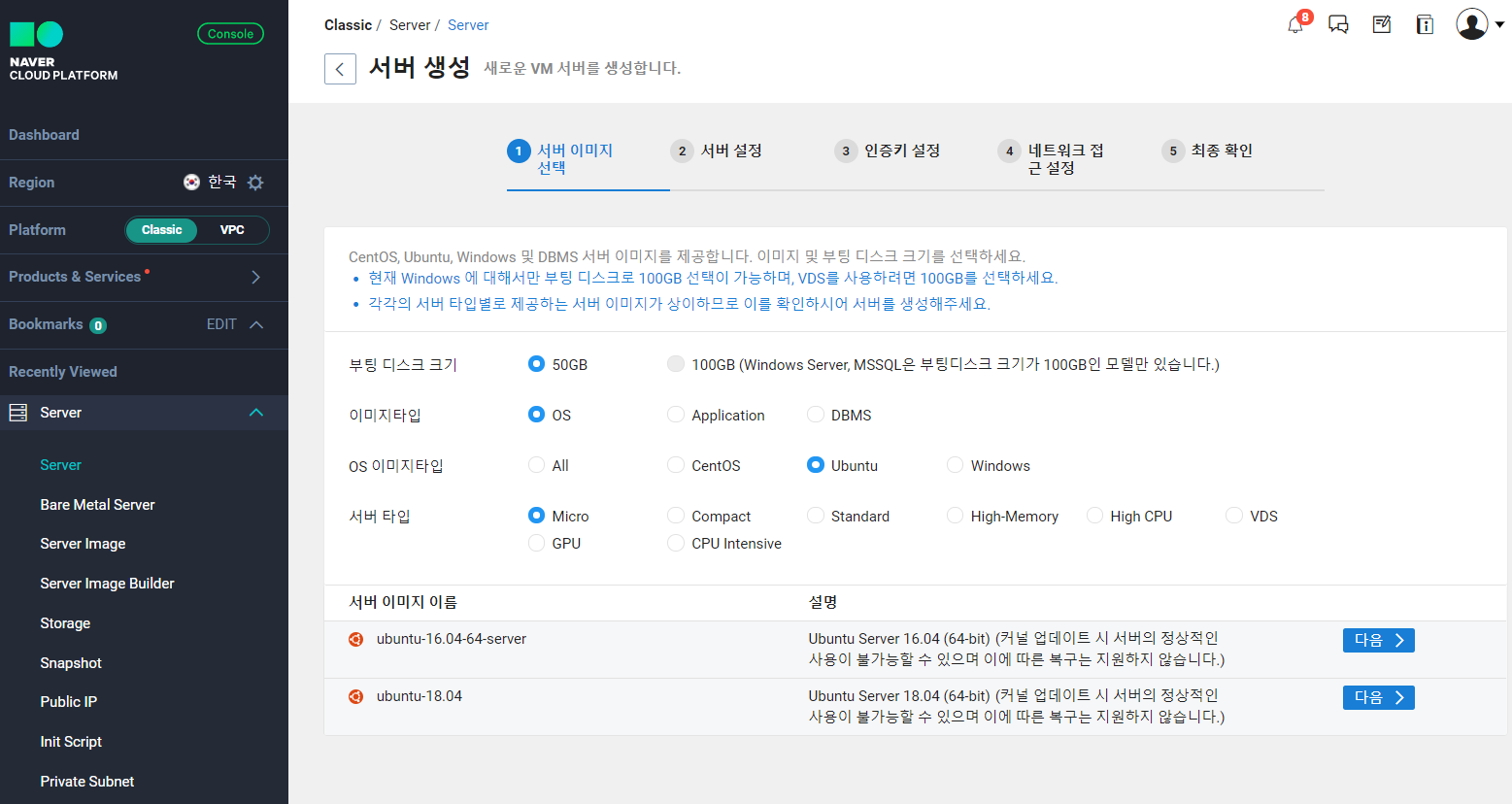Open Dashboard in sidebar
The image size is (1512, 804).
(x=45, y=135)
